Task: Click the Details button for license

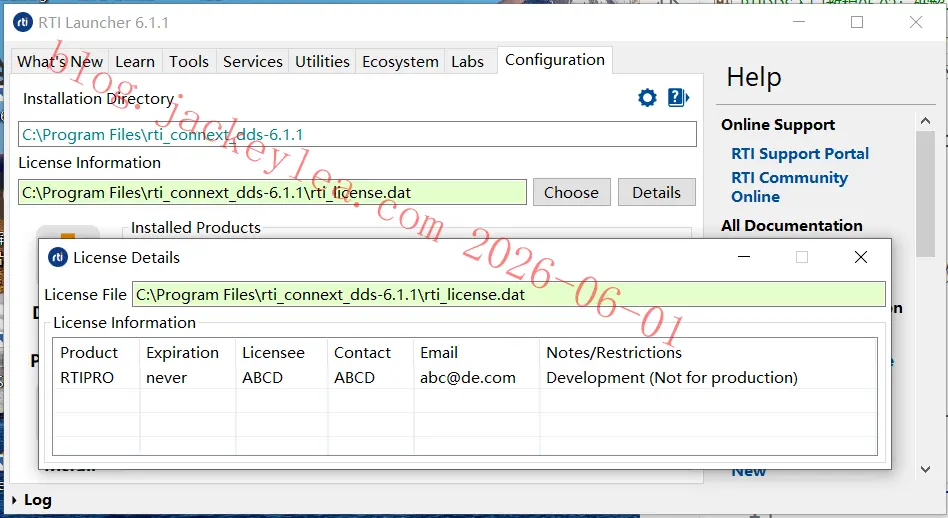Action: pos(657,192)
